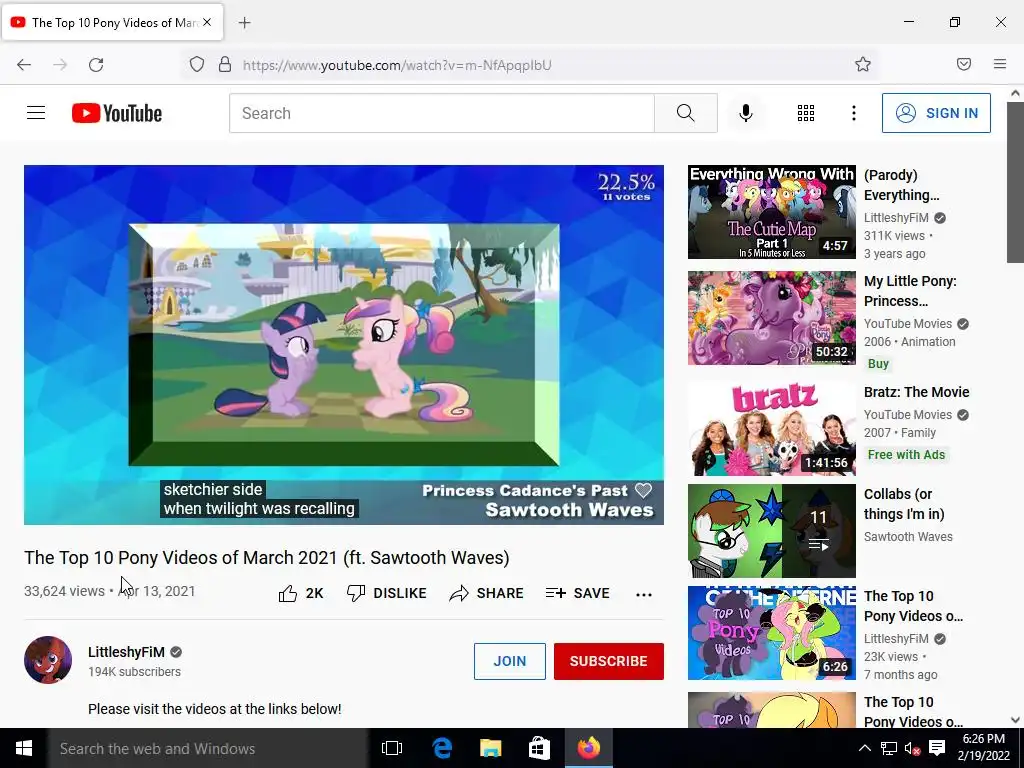Image resolution: width=1024 pixels, height=768 pixels.
Task: Open the network tray icon
Action: point(889,748)
